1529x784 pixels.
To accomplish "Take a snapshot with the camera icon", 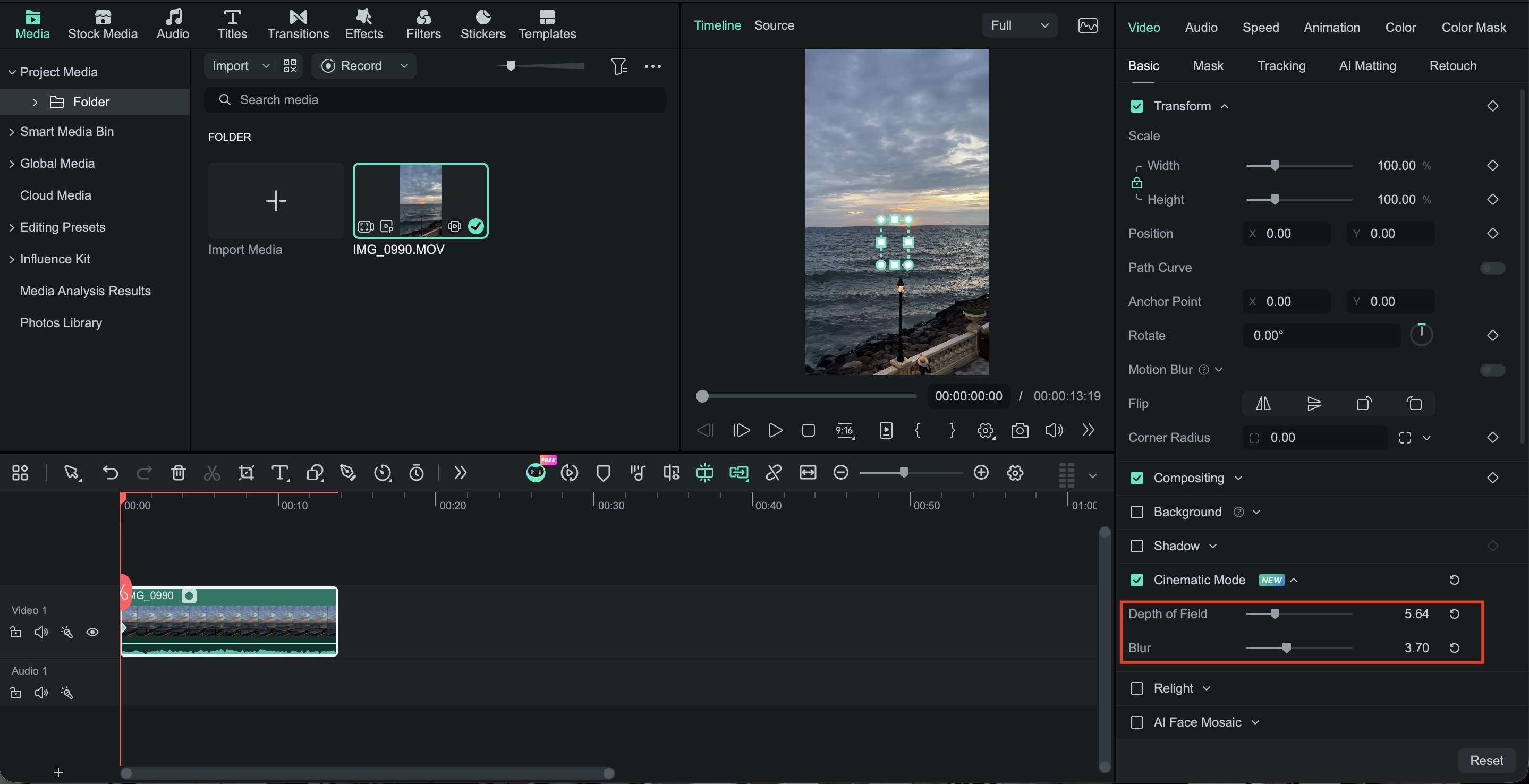I will coord(1019,430).
